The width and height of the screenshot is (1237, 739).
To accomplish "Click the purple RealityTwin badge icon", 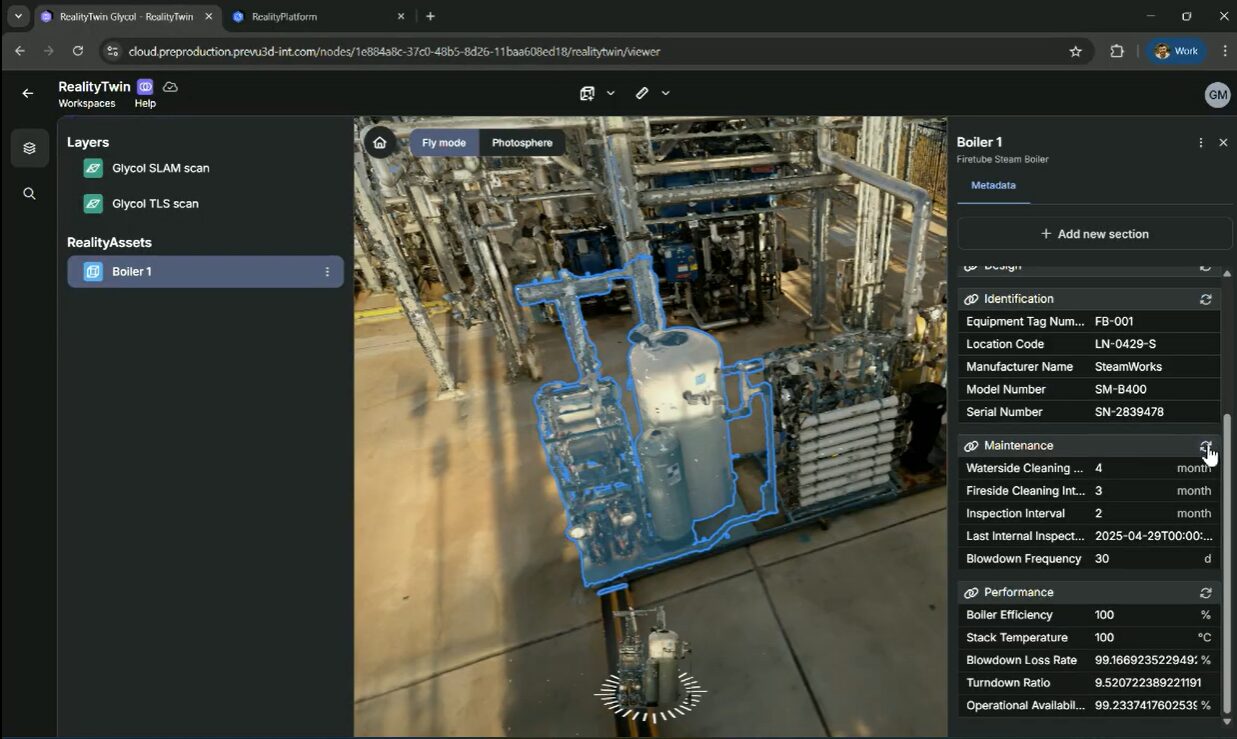I will (145, 87).
